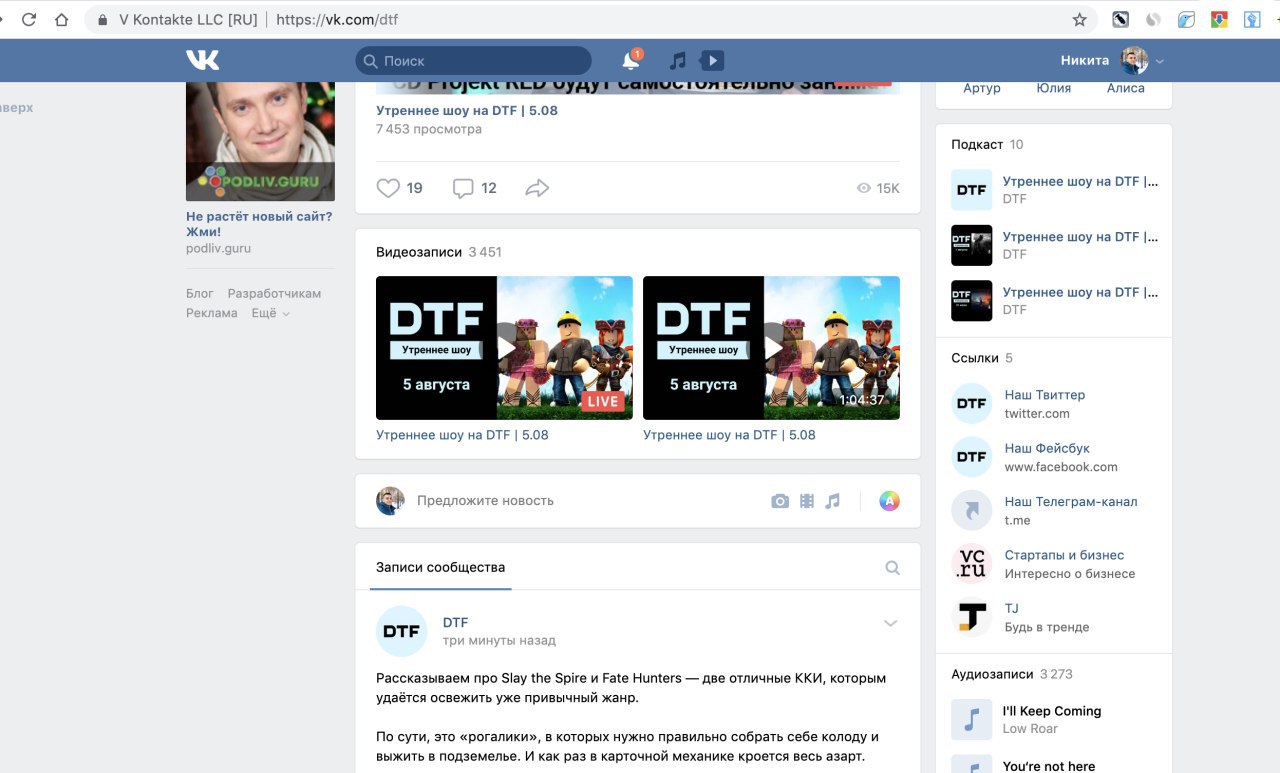Click the DTF icon beside Наш Фейсбук
The width and height of the screenshot is (1280, 773).
click(971, 457)
